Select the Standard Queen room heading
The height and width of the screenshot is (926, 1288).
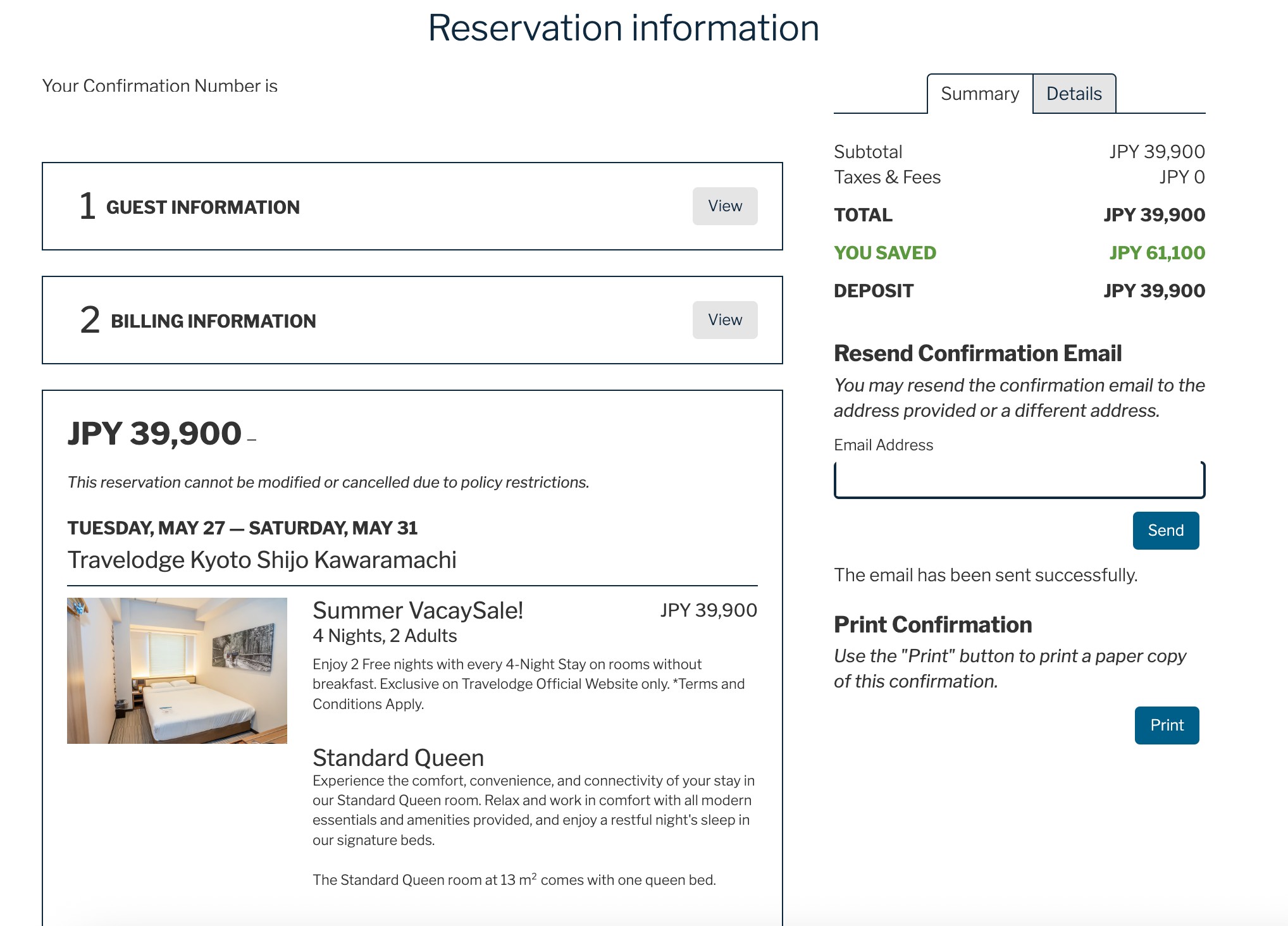point(398,758)
